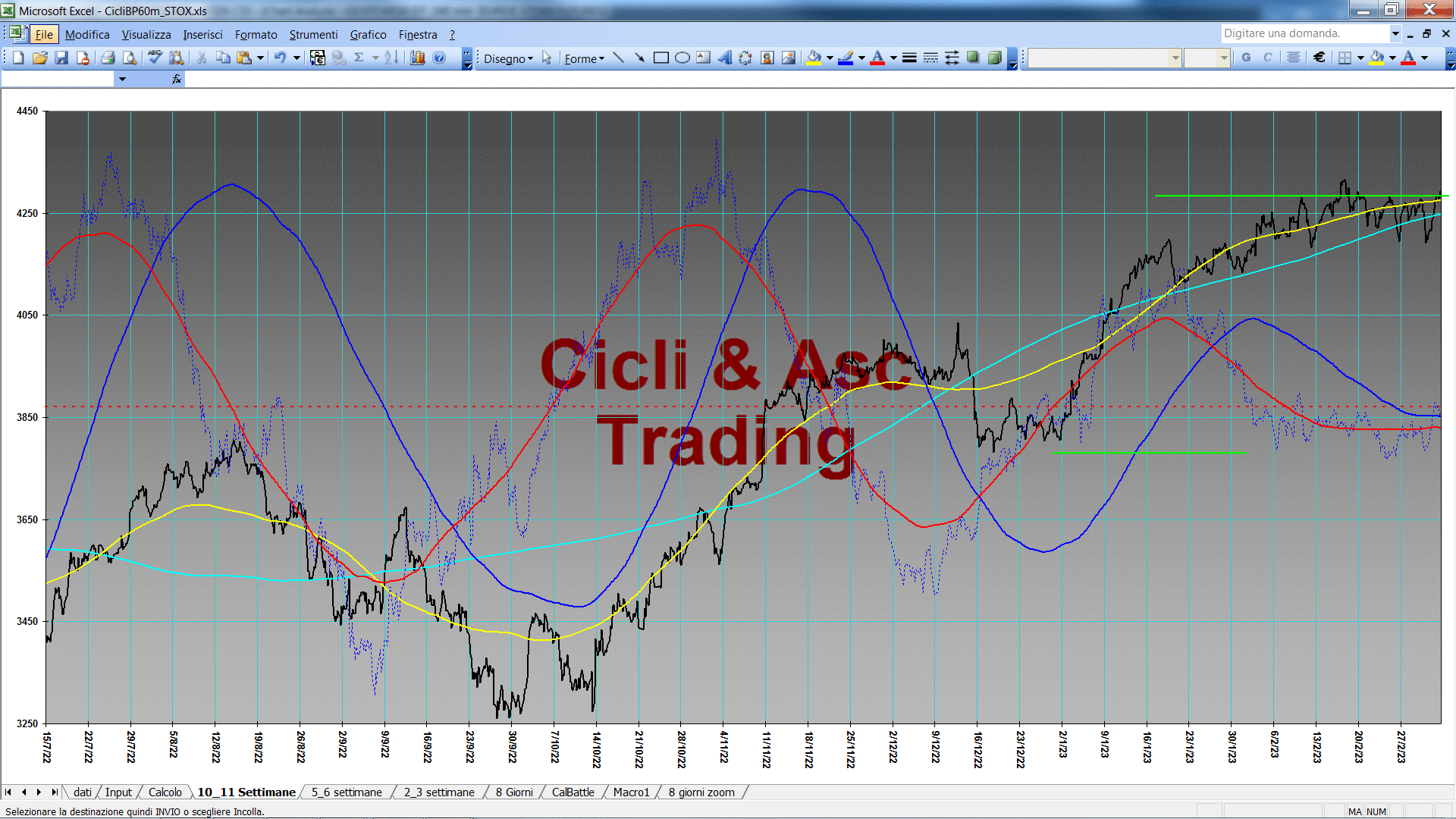Click the Select Objects pointer tool
This screenshot has height=819, width=1456.
click(547, 58)
